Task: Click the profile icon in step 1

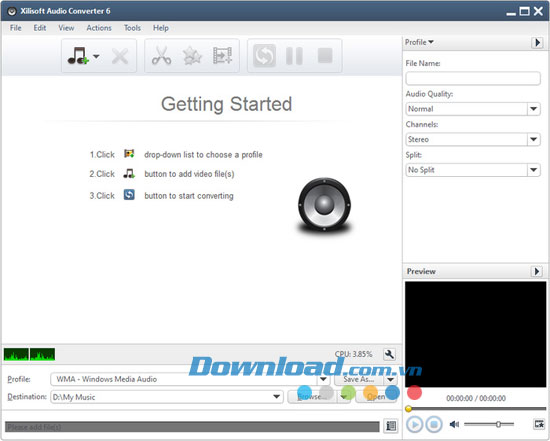Action: click(129, 153)
